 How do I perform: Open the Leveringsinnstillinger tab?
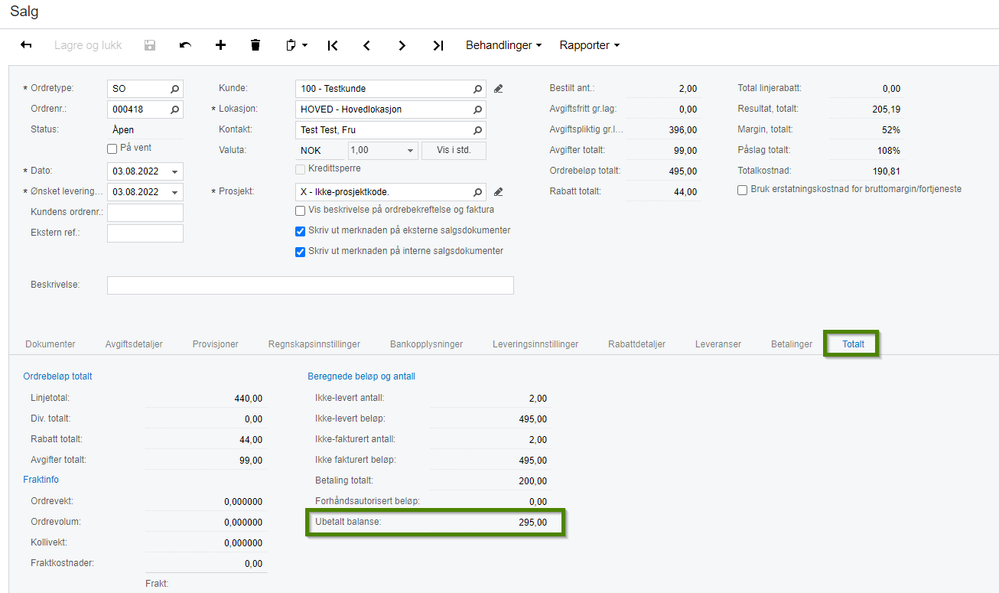(535, 344)
